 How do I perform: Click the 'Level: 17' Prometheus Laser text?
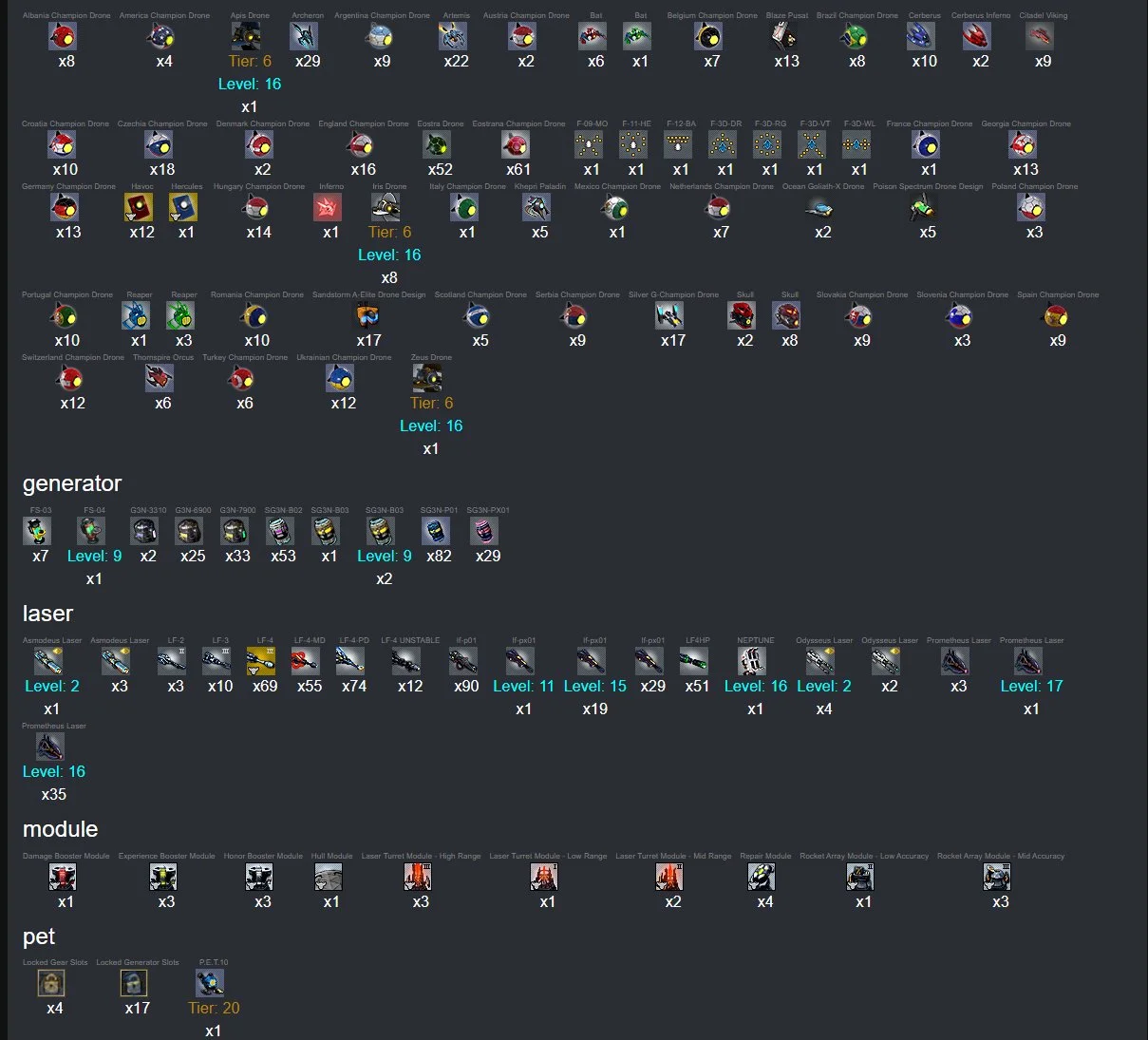[x=1031, y=687]
